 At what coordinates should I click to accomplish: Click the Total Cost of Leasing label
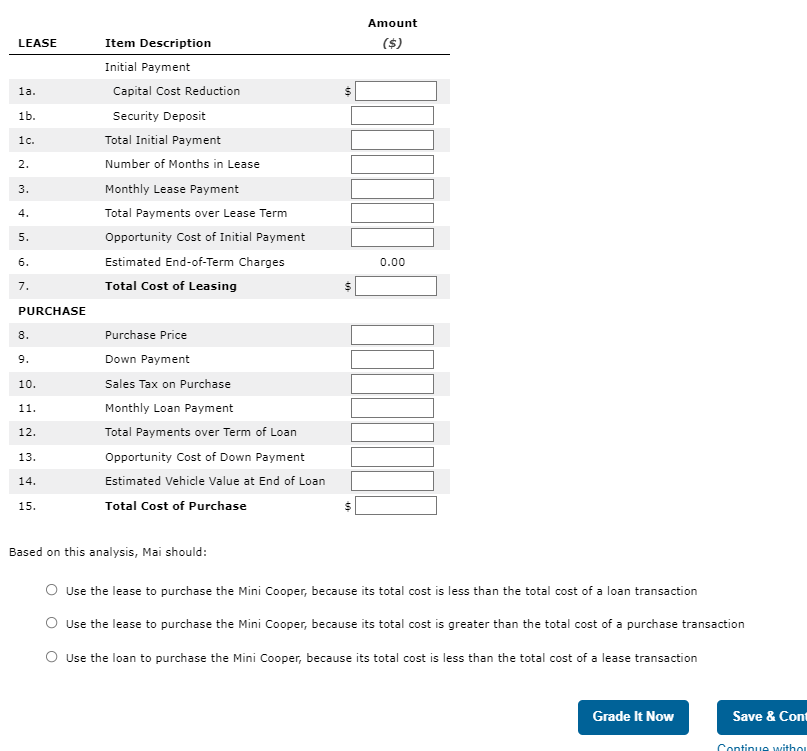171,286
